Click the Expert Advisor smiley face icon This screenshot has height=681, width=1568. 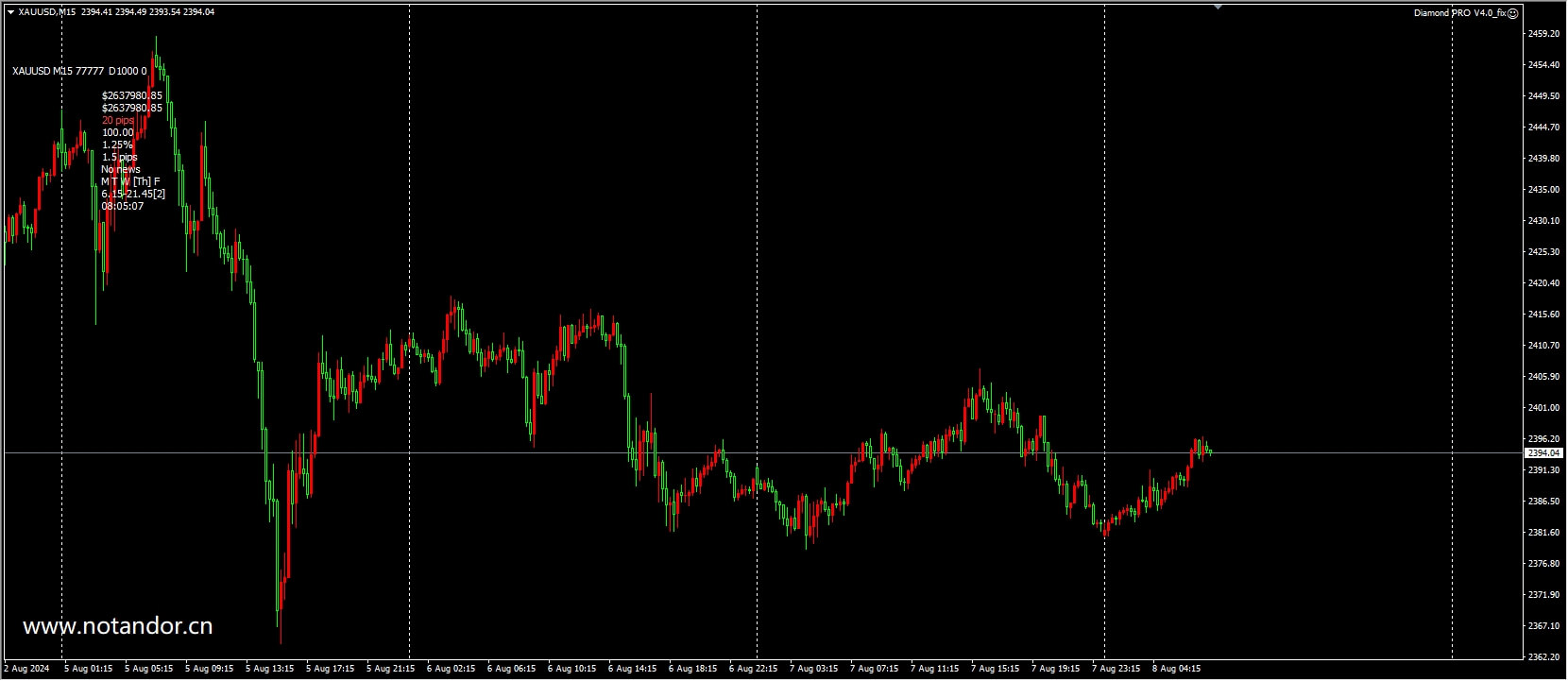tap(1512, 13)
